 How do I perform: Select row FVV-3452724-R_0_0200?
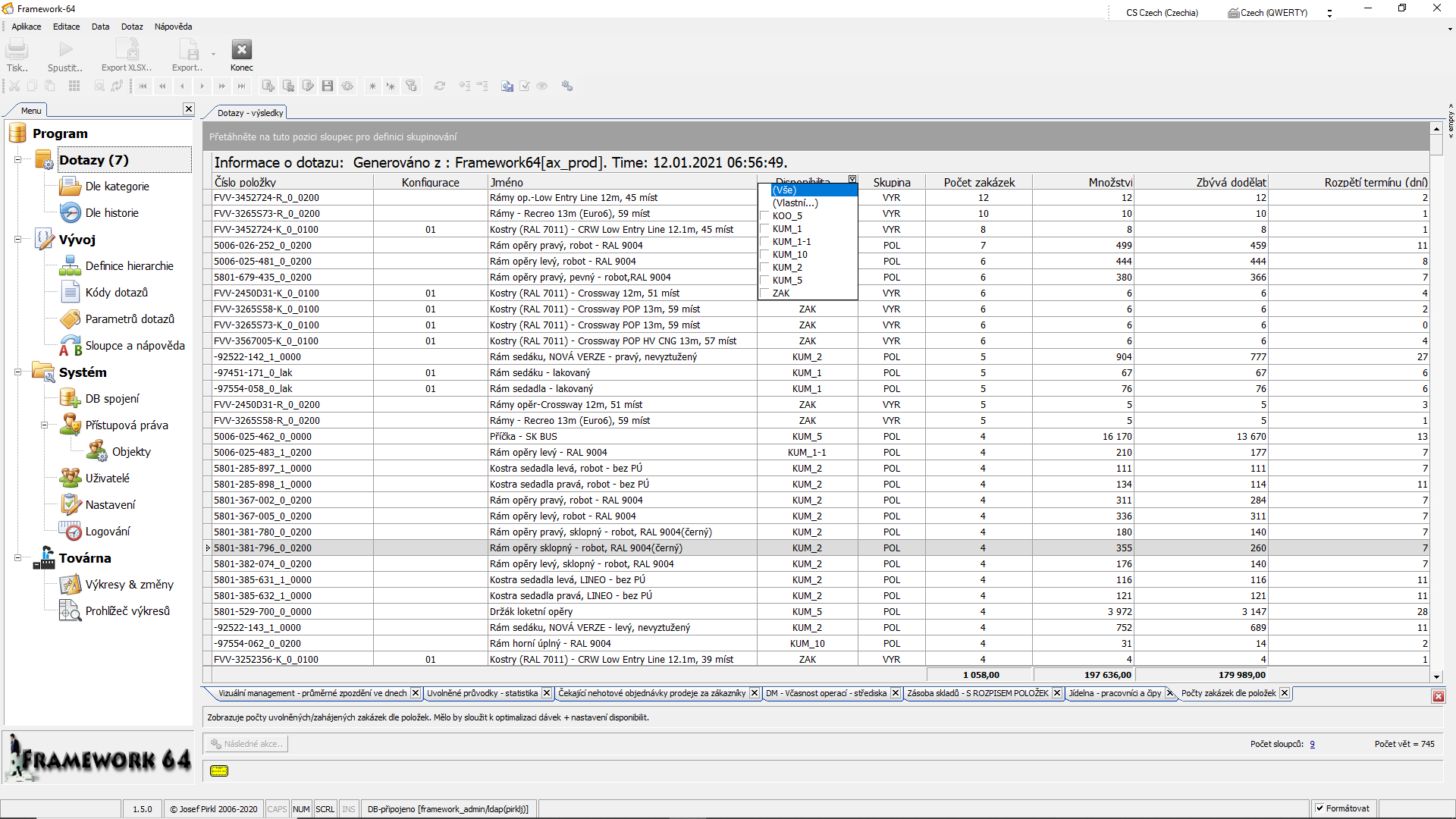821,198
